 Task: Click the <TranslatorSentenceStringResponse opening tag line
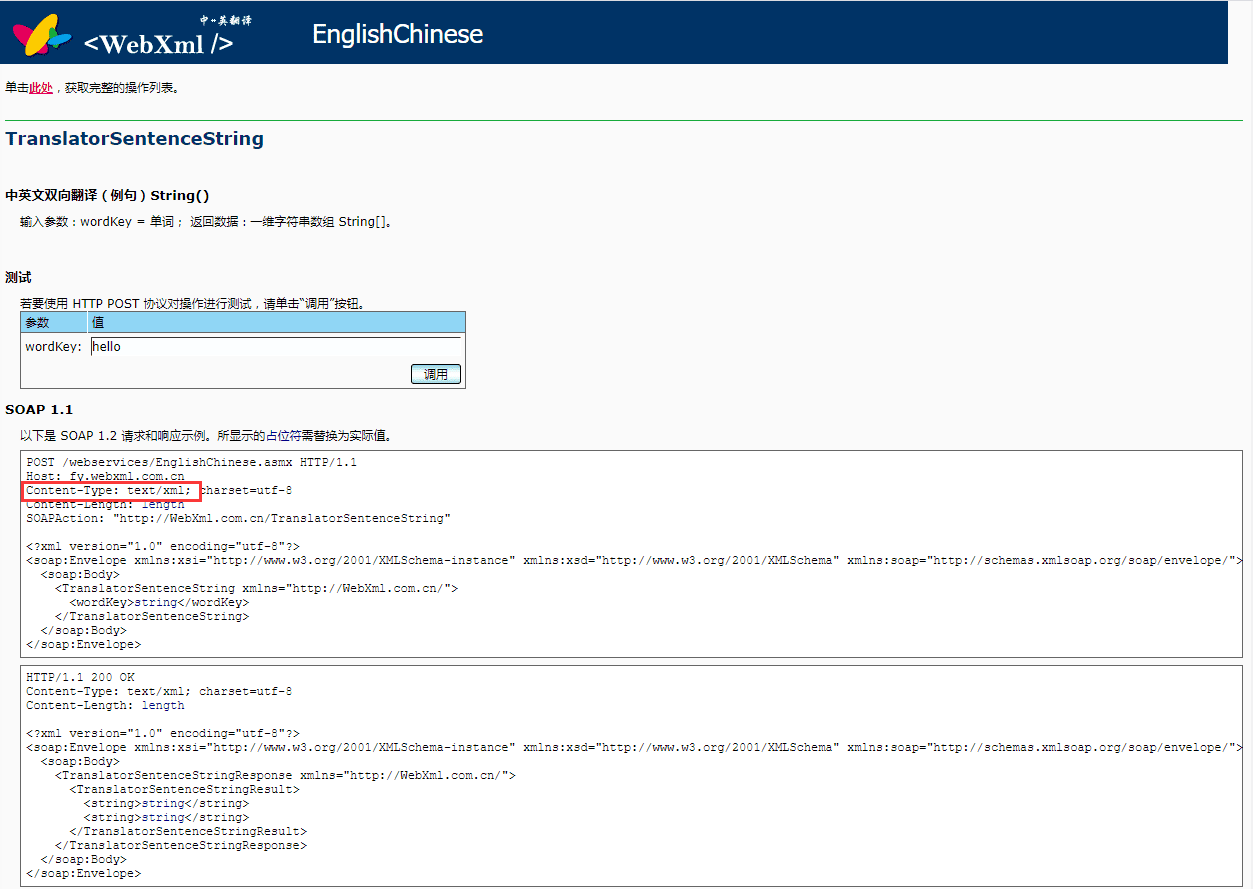(x=285, y=775)
